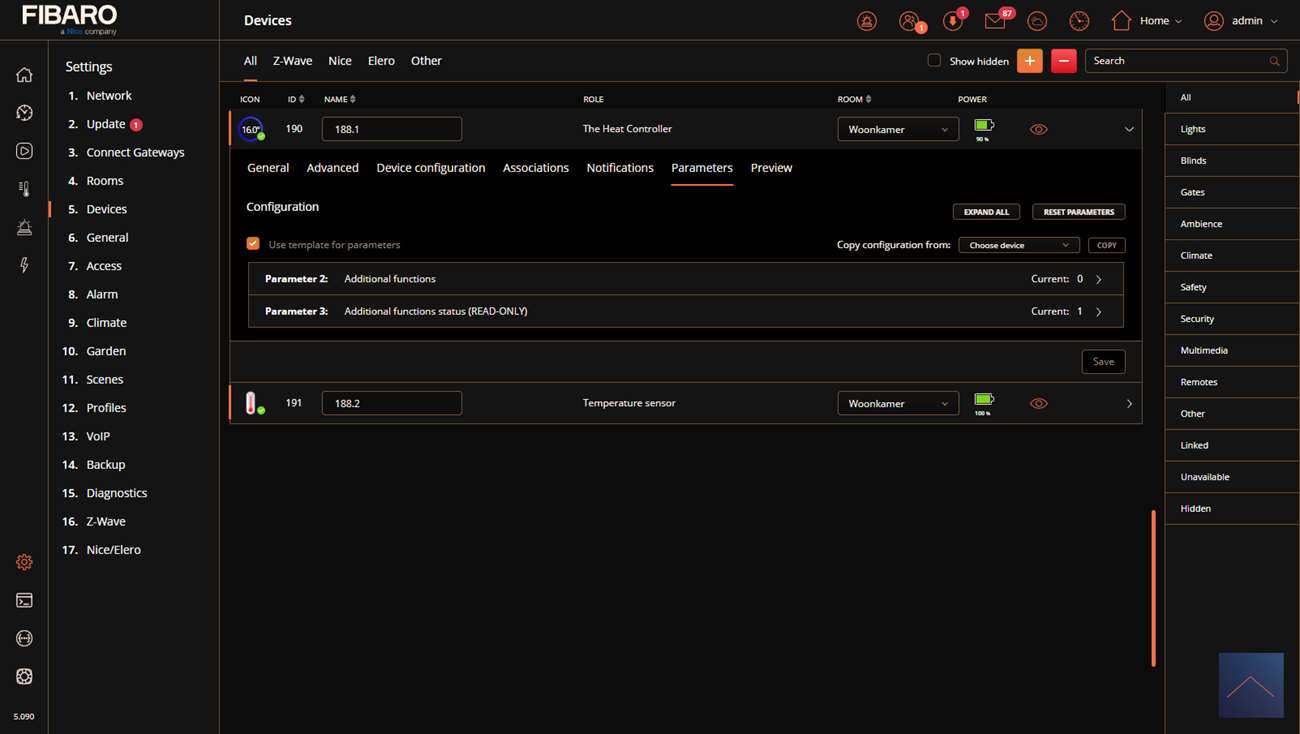Click the home icon in left sidebar
Viewport: 1300px width, 734px height.
[24, 75]
